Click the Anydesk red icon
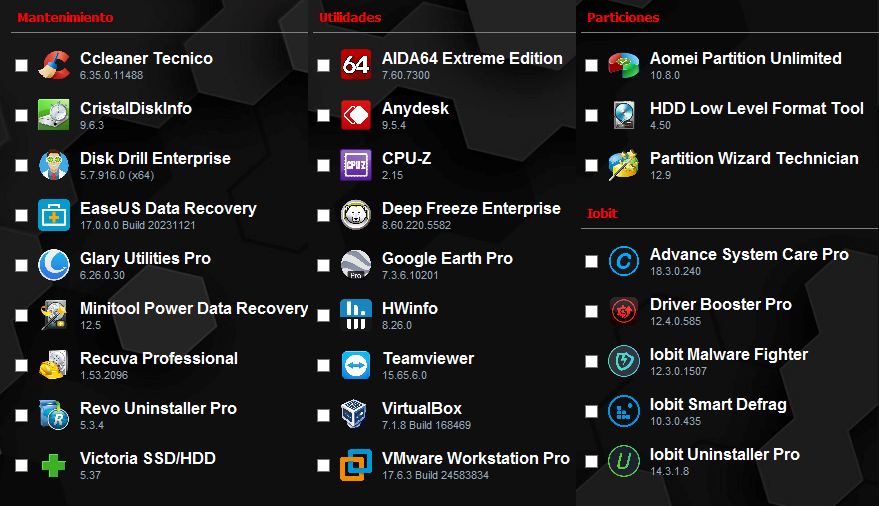This screenshot has width=879, height=506. tap(356, 115)
